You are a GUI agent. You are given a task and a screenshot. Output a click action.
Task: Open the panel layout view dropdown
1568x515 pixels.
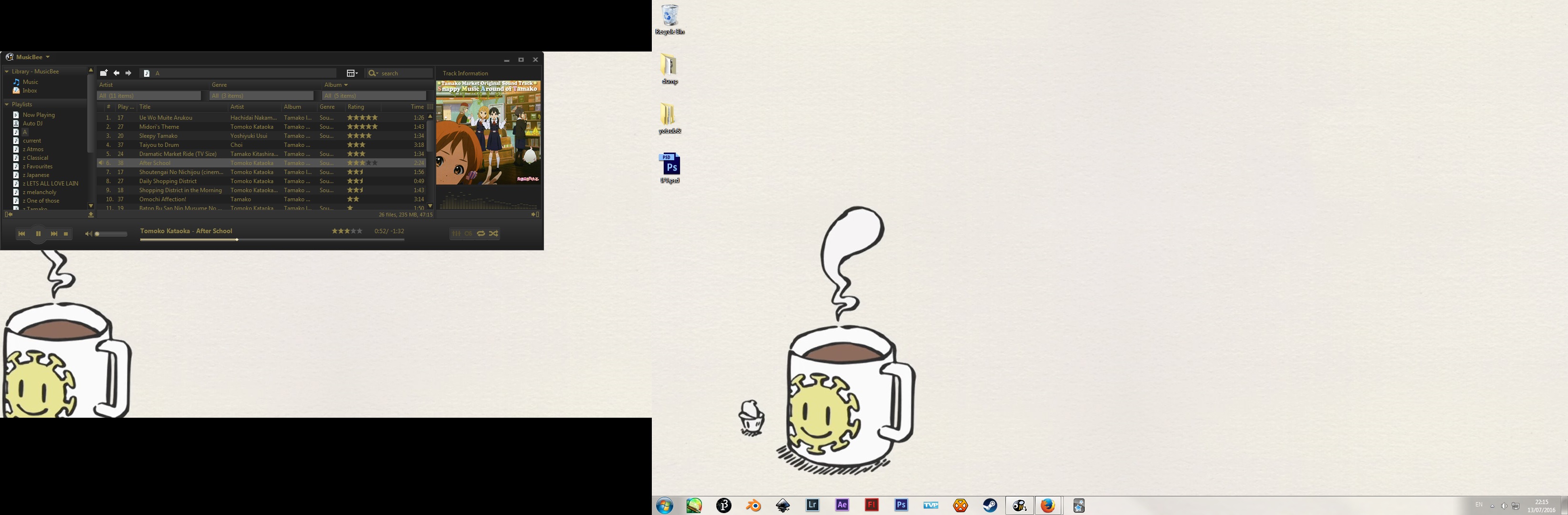coord(352,73)
